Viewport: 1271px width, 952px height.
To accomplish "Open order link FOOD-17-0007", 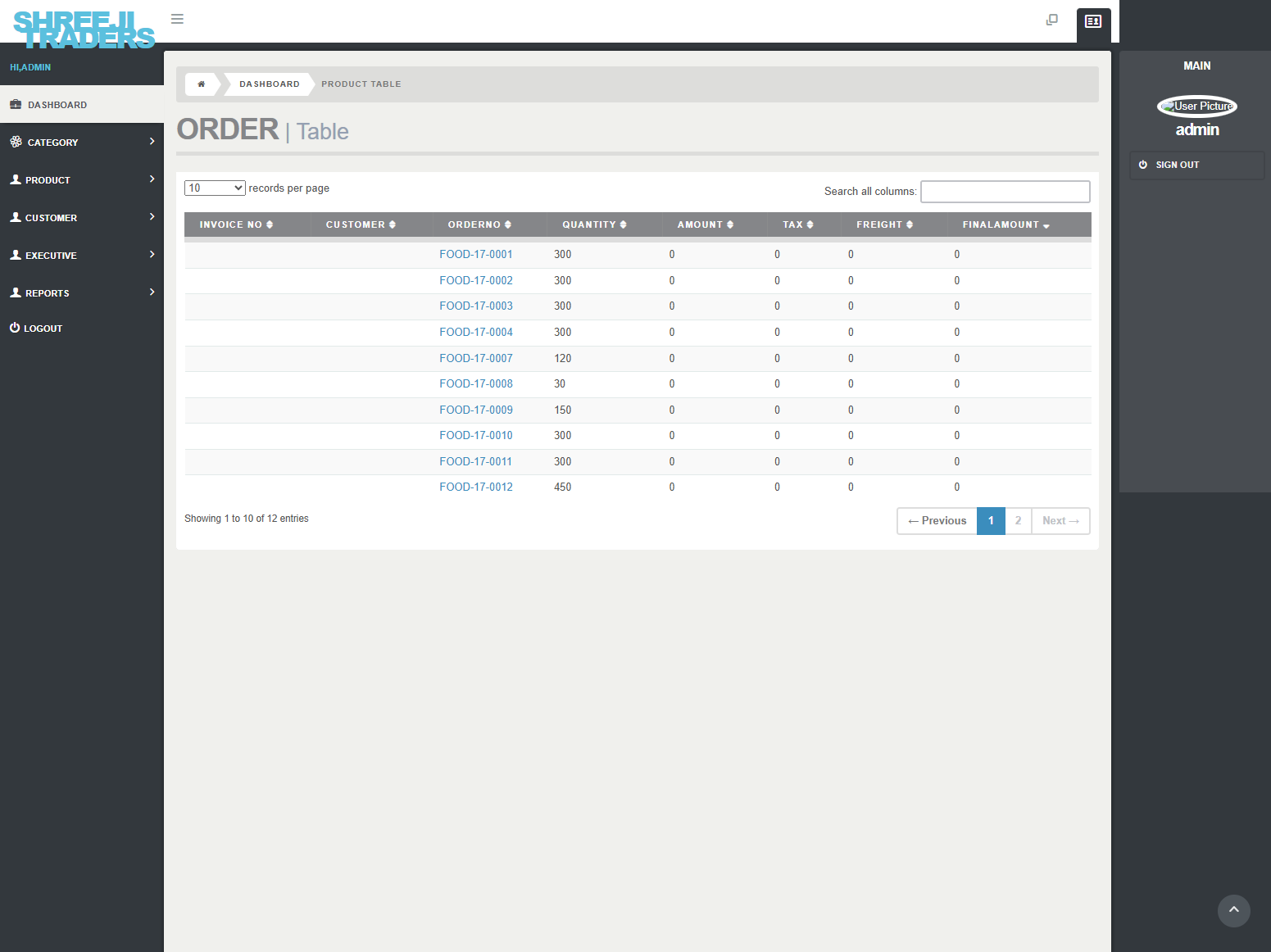I will tap(475, 359).
